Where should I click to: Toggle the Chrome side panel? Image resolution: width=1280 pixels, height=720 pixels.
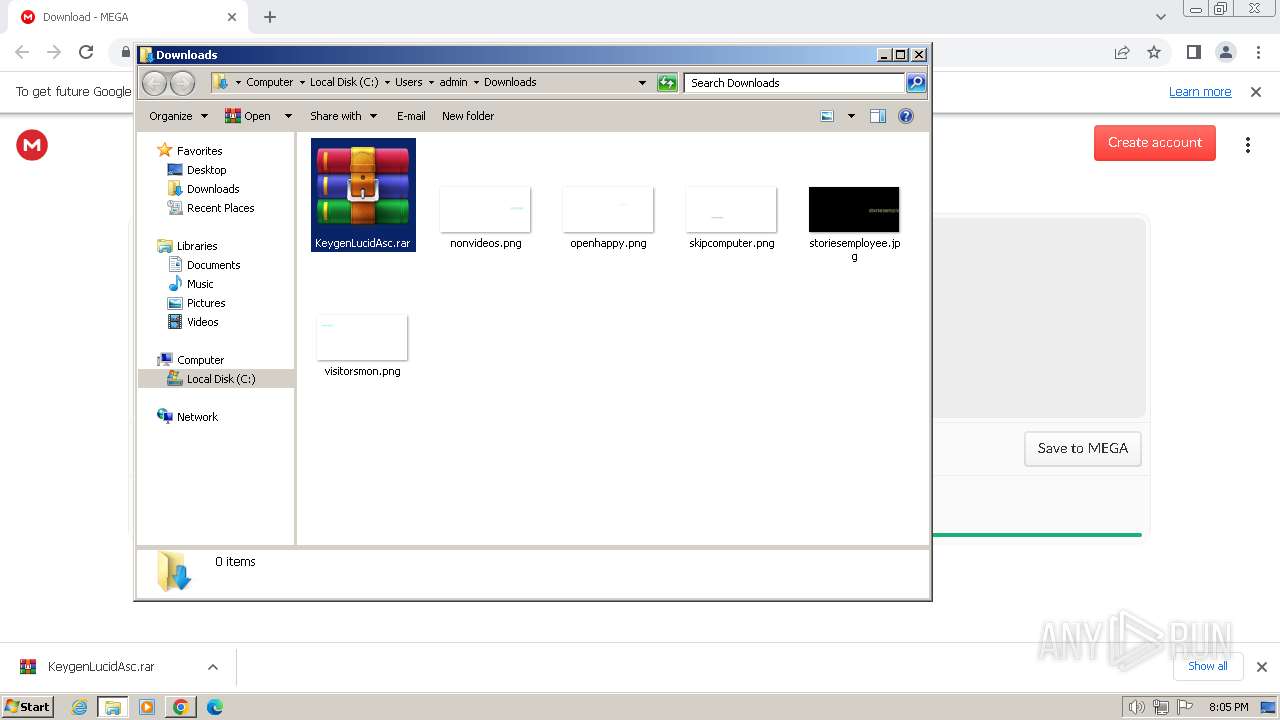(x=1193, y=52)
